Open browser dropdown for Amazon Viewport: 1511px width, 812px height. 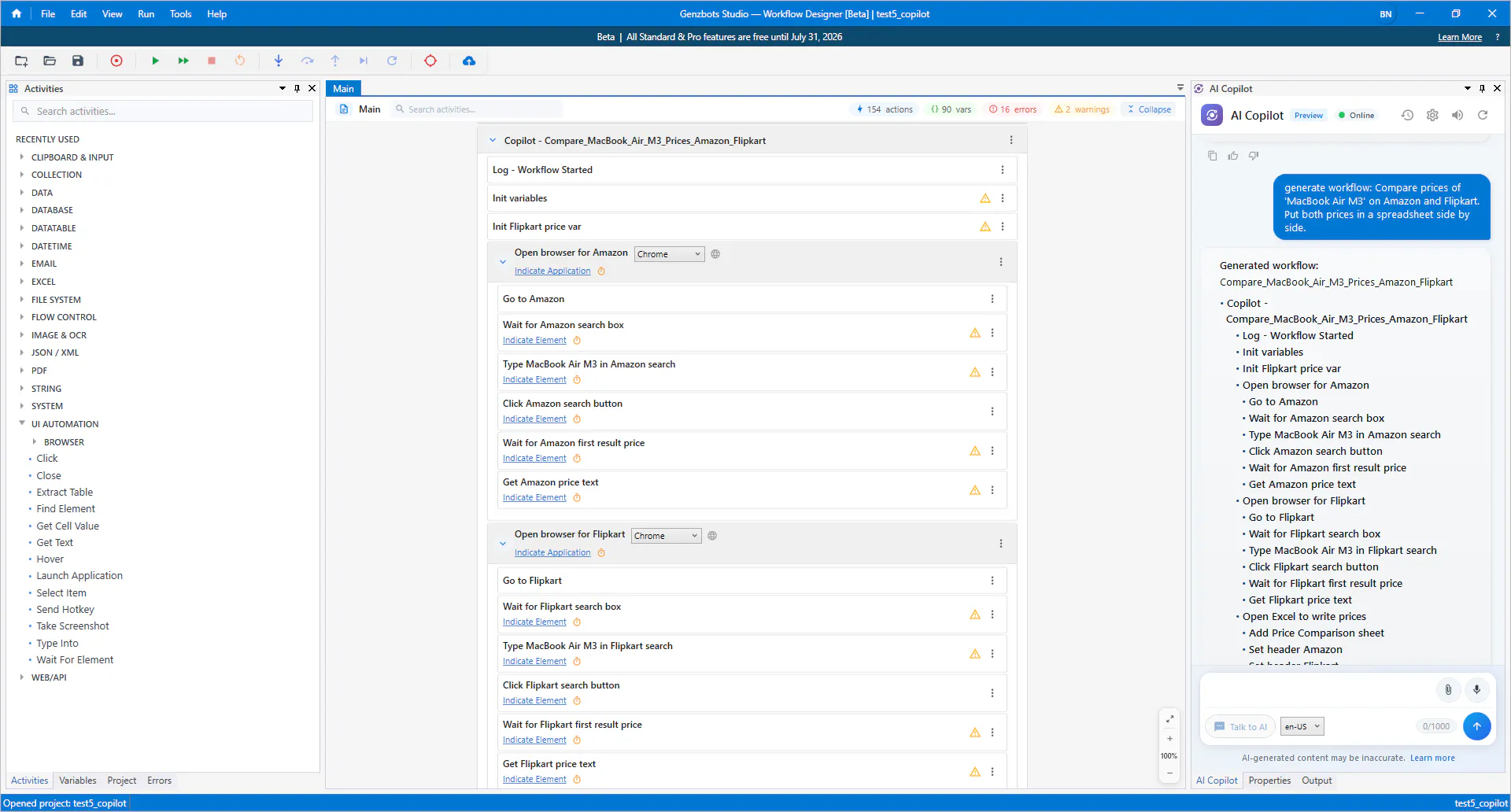669,254
